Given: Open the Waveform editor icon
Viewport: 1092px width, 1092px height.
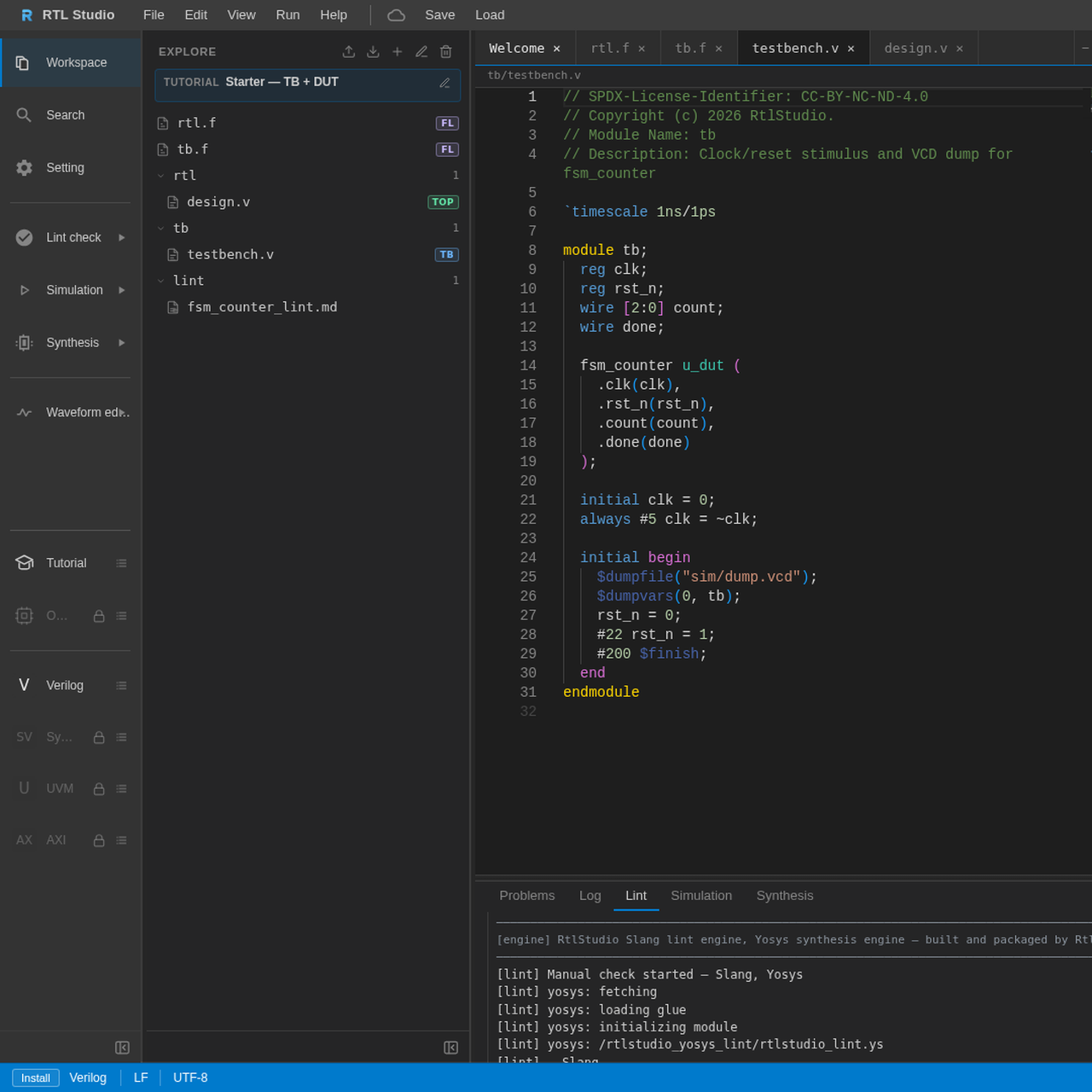Looking at the screenshot, I should 24,413.
